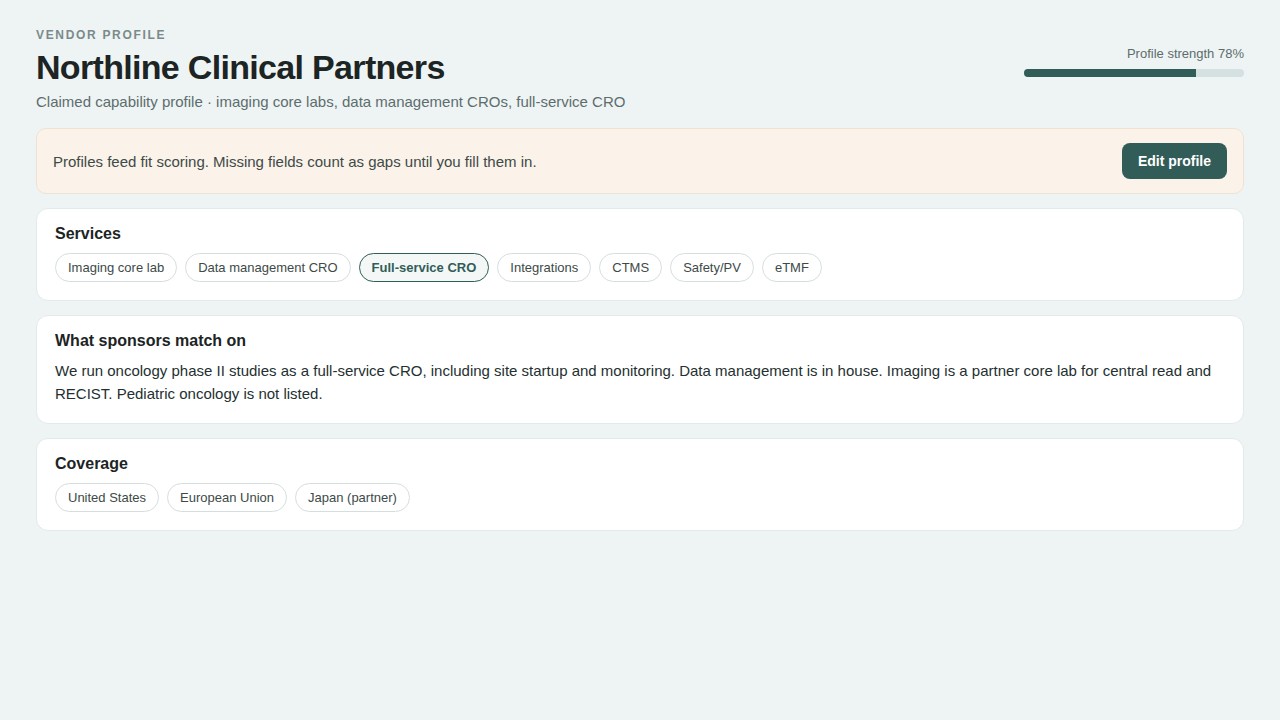Click the Claimed capability profile subtitle
This screenshot has height=720, width=1280.
pos(330,102)
